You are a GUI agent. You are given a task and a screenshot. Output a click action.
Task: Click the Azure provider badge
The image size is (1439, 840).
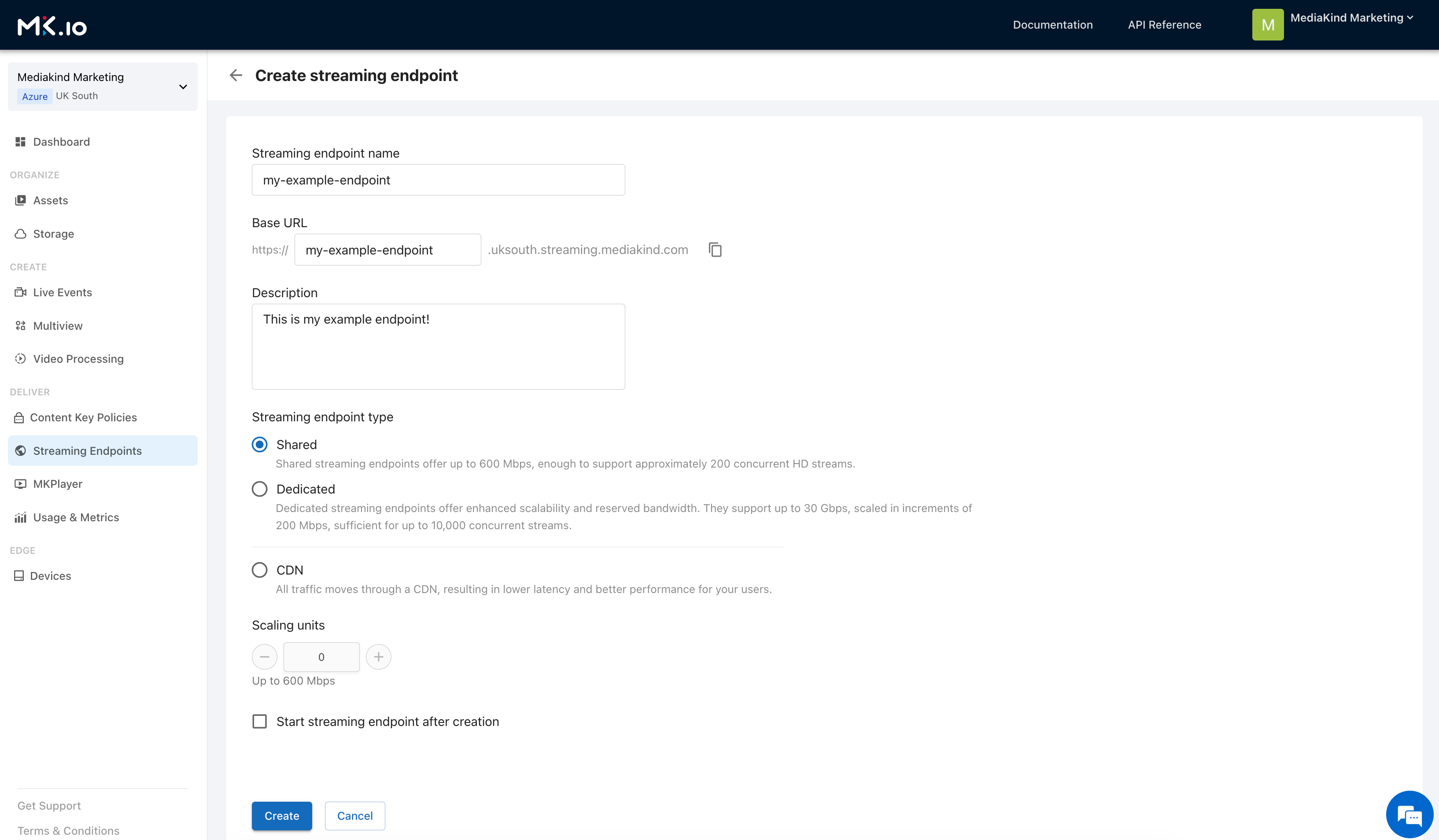click(35, 96)
